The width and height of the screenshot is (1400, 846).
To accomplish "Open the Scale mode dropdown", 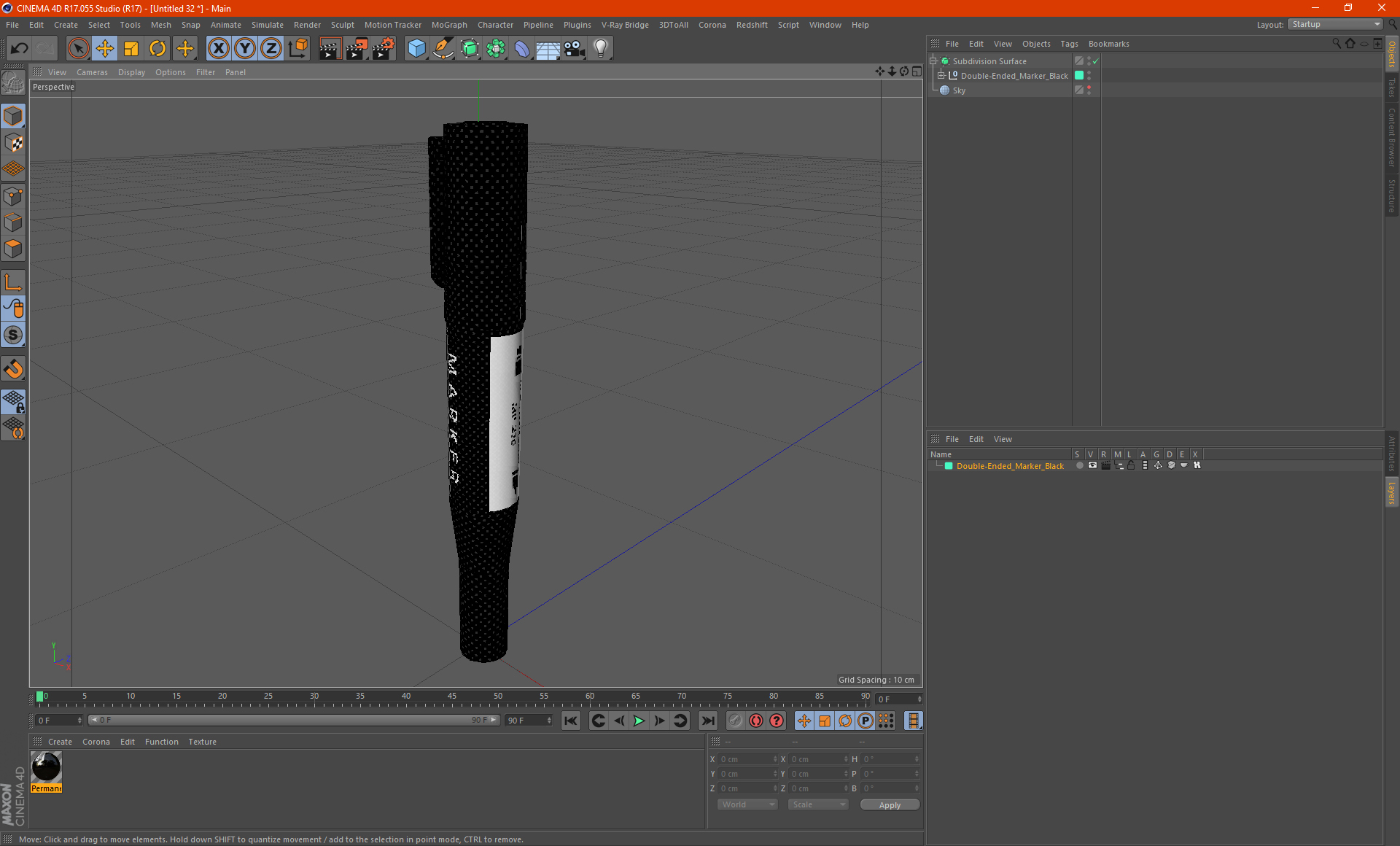I will click(818, 804).
